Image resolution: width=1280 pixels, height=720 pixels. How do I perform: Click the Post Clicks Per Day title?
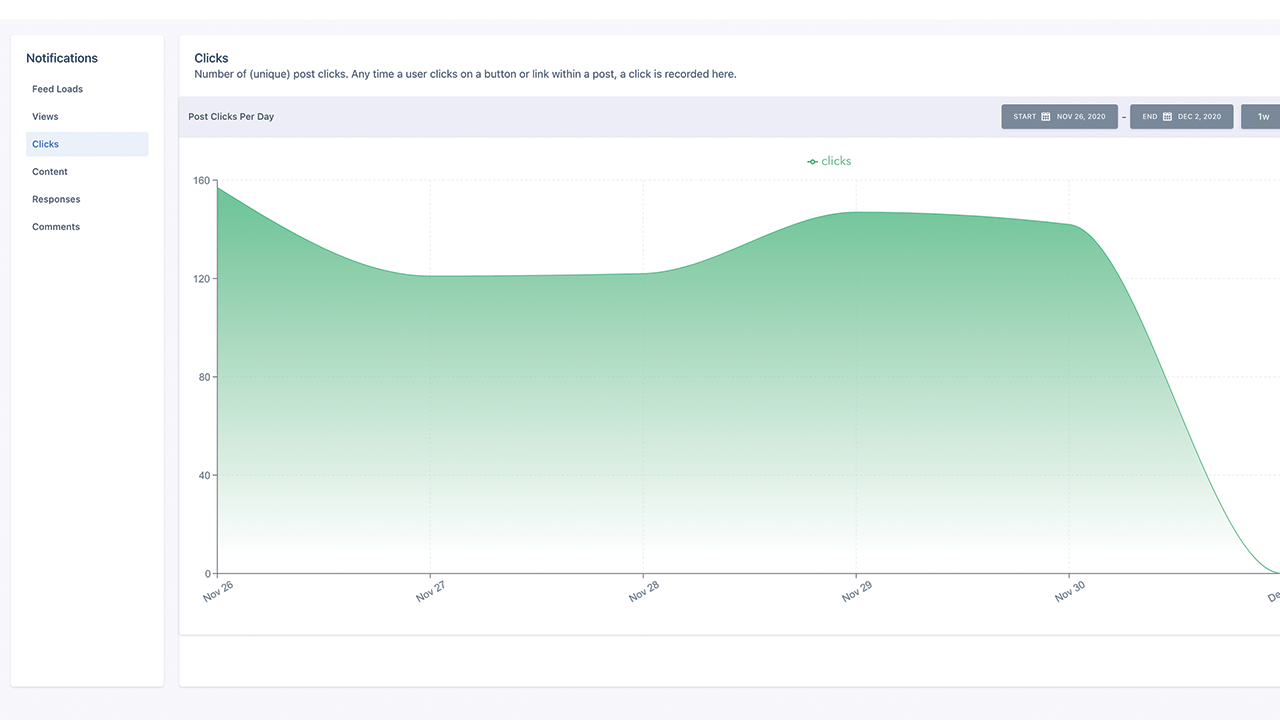pyautogui.click(x=231, y=117)
